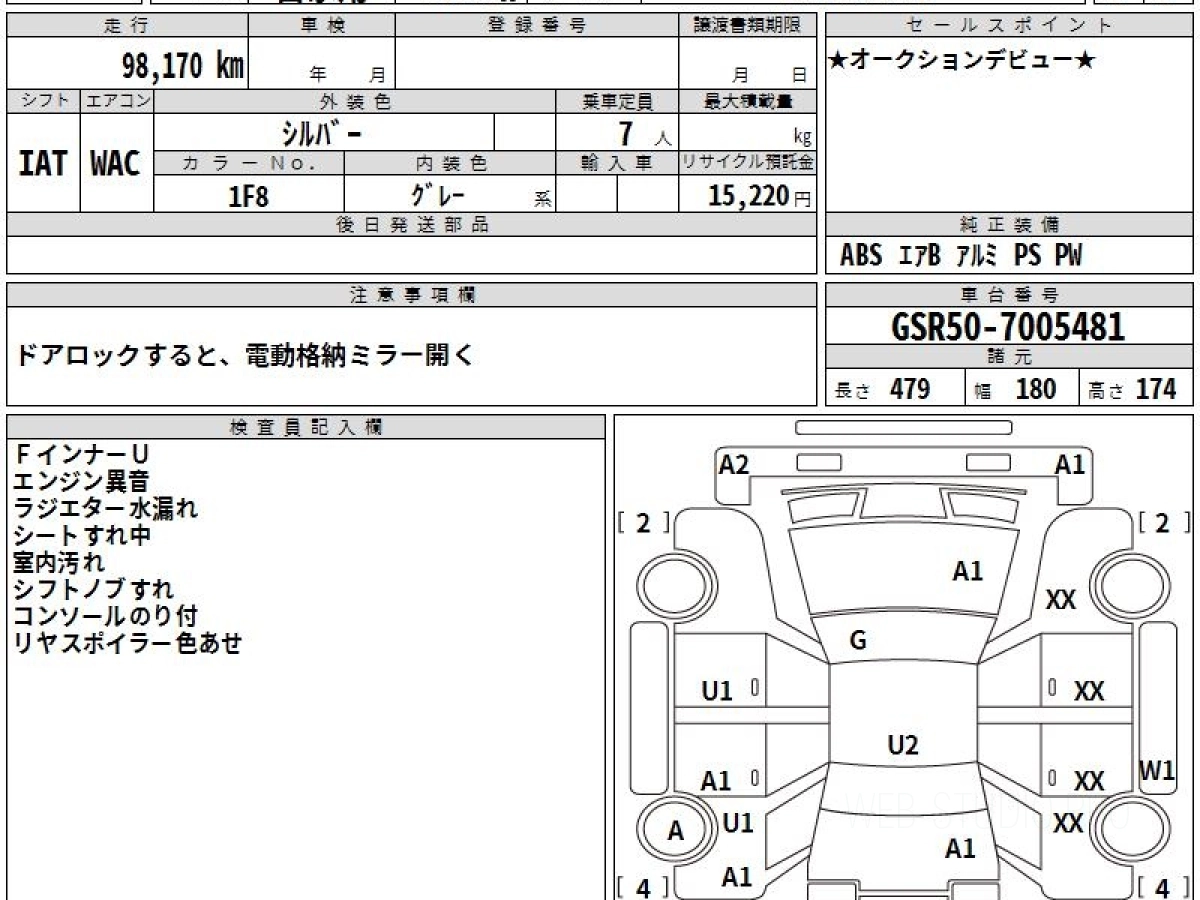Select the 純正装備 header
Screen dimensions: 1200x900
click(1010, 225)
